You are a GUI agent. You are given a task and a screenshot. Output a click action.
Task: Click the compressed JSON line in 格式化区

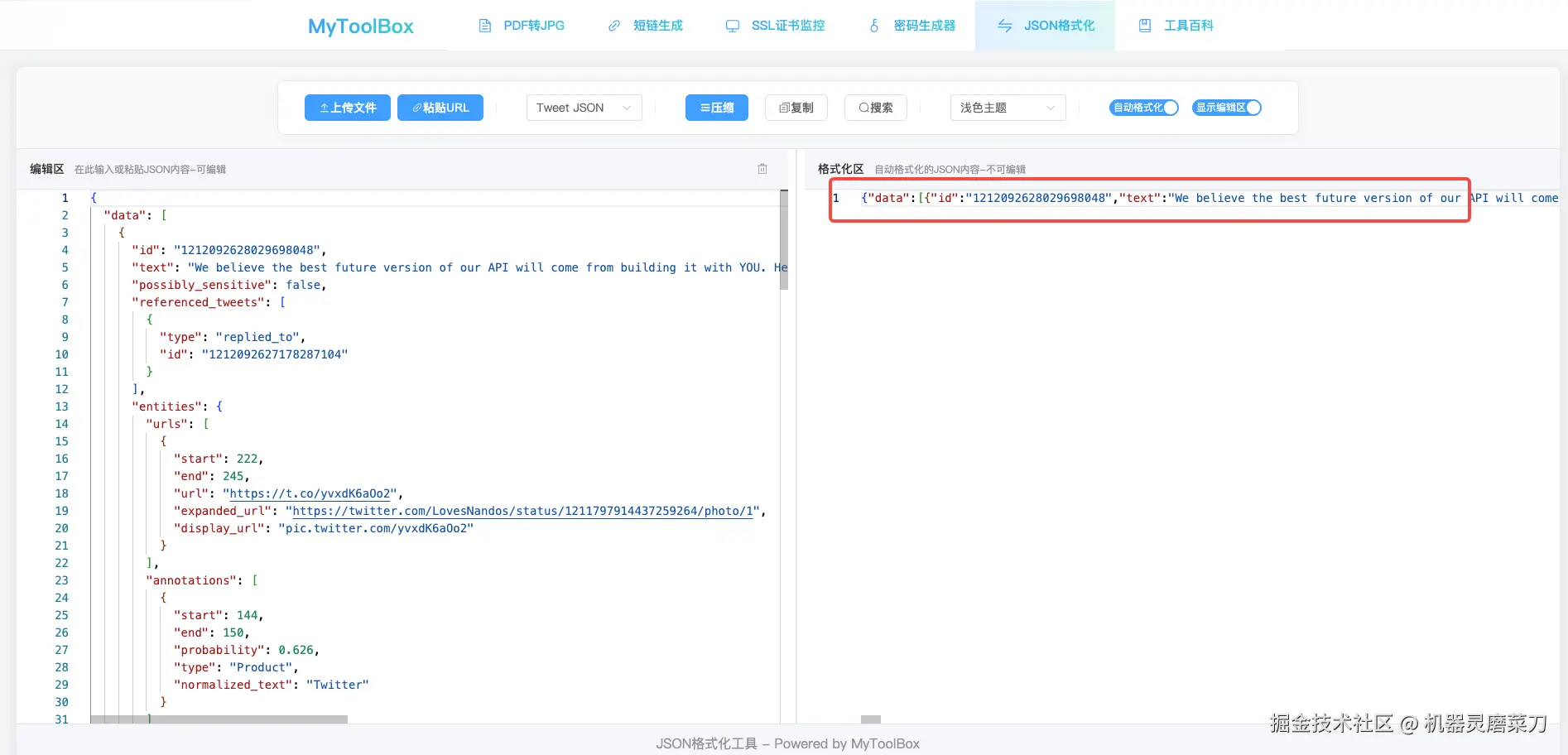pyautogui.click(x=1210, y=198)
